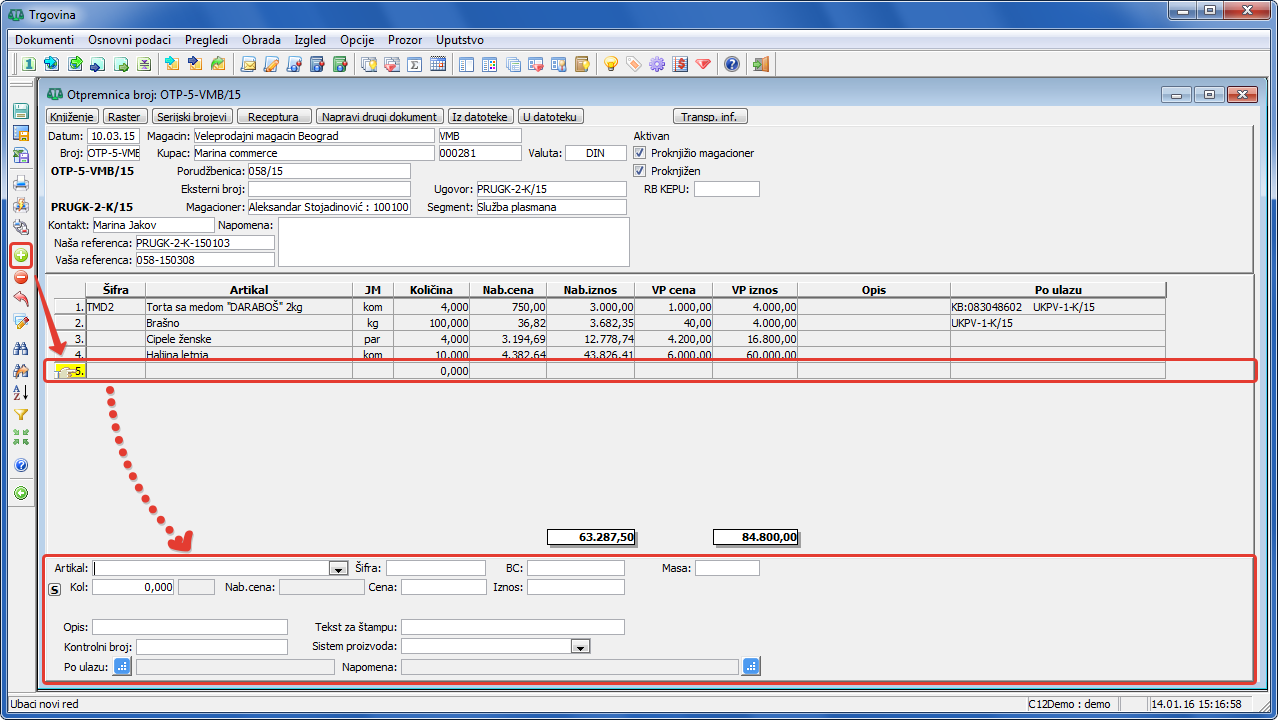This screenshot has height=720, width=1278.
Task: Open the Pregledi menu
Action: 206,40
